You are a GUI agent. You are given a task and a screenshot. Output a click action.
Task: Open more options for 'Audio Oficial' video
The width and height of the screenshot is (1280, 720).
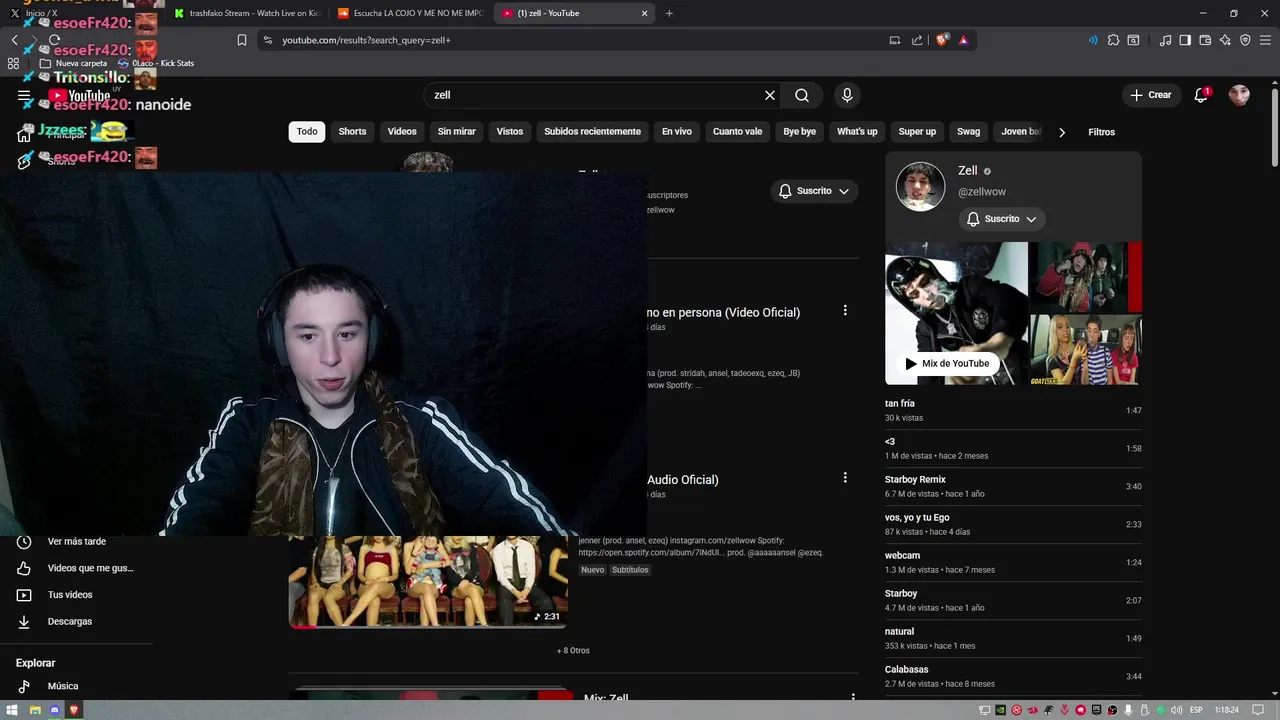[x=845, y=478]
